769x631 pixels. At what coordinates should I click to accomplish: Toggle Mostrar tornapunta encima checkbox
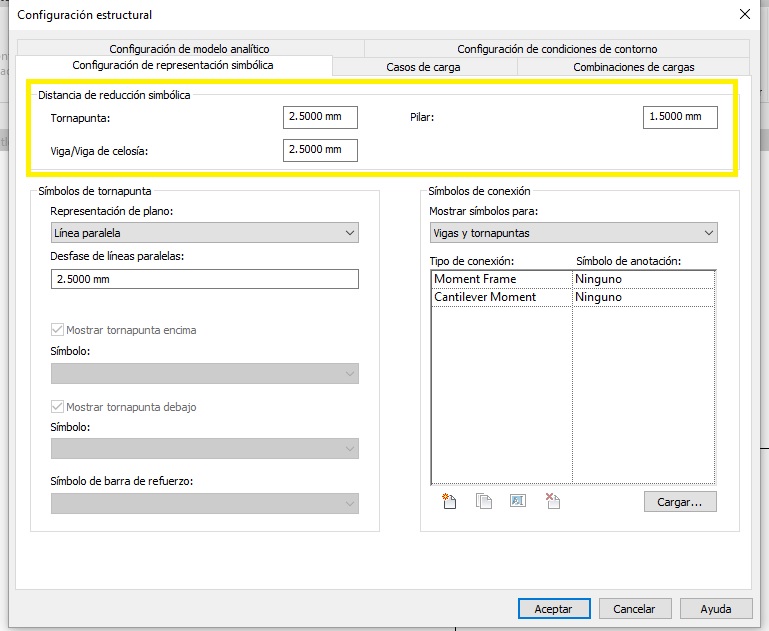(58, 330)
